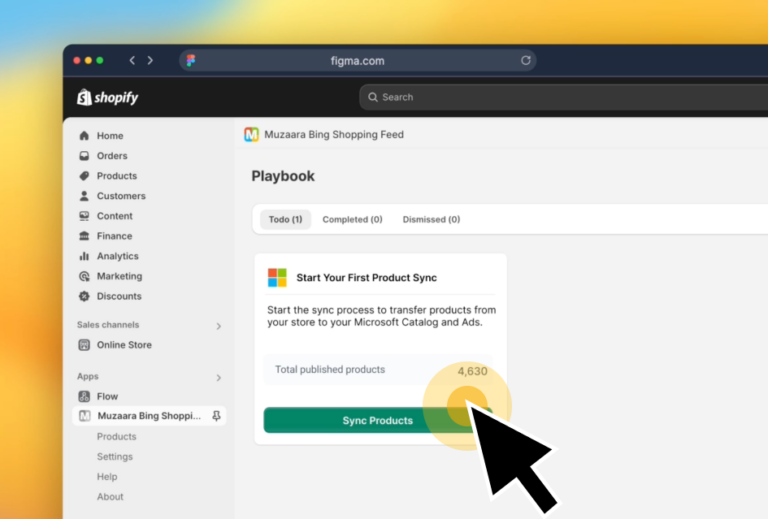
Task: Open Help under Muzaara app
Action: point(107,476)
